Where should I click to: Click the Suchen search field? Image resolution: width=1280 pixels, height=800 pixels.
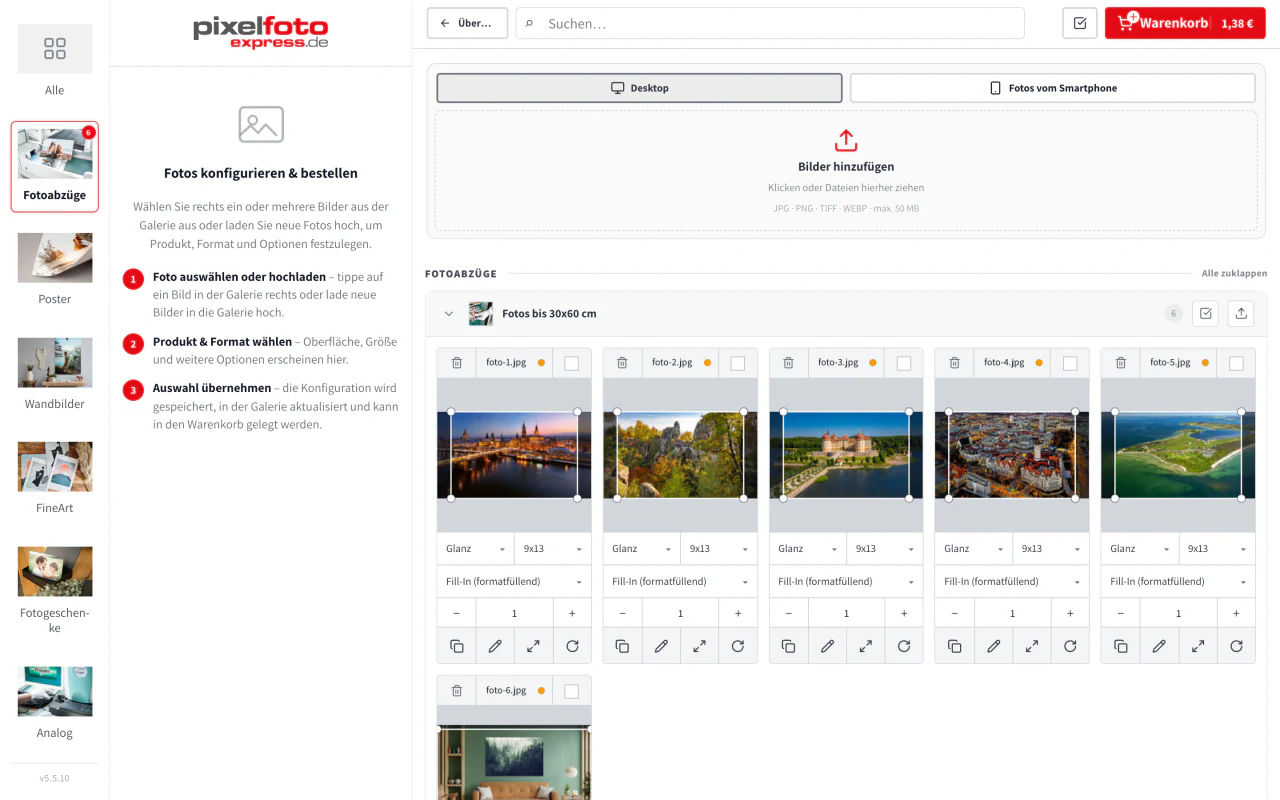tap(770, 23)
